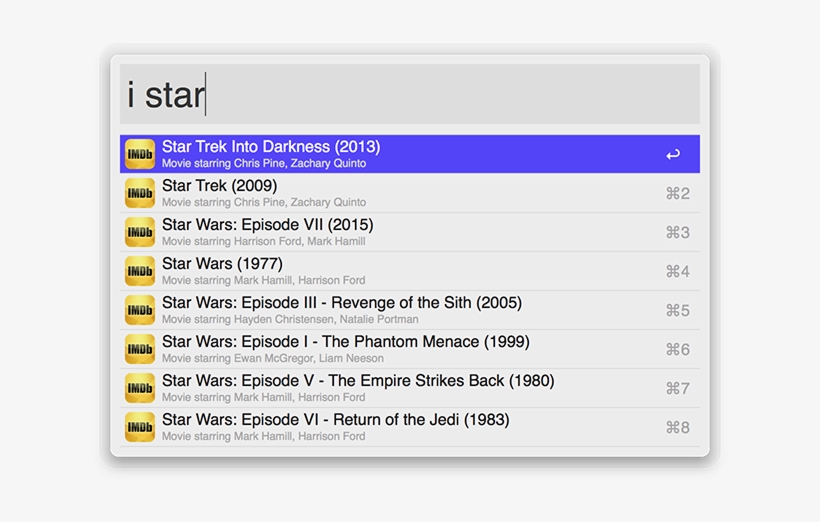Screen dimensions: 820x522
Task: Click the ⌘8 shortcut label
Action: pyautogui.click(x=677, y=427)
